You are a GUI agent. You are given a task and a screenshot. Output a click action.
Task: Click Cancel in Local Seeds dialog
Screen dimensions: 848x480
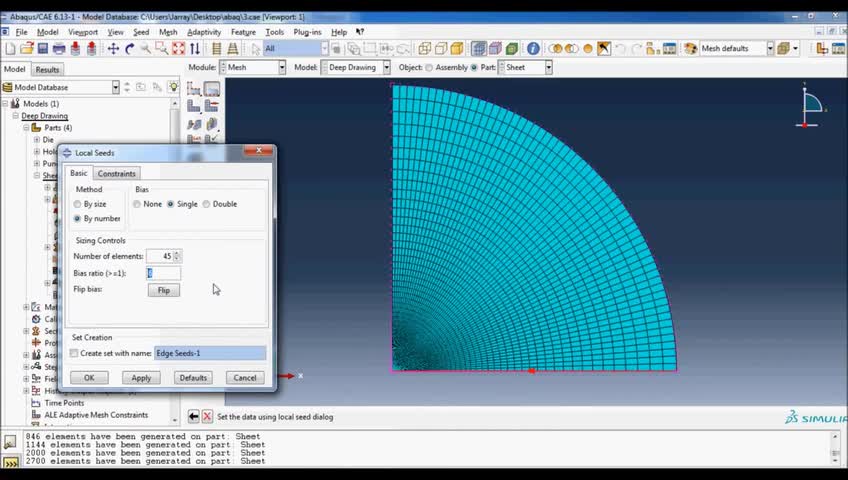tap(245, 378)
